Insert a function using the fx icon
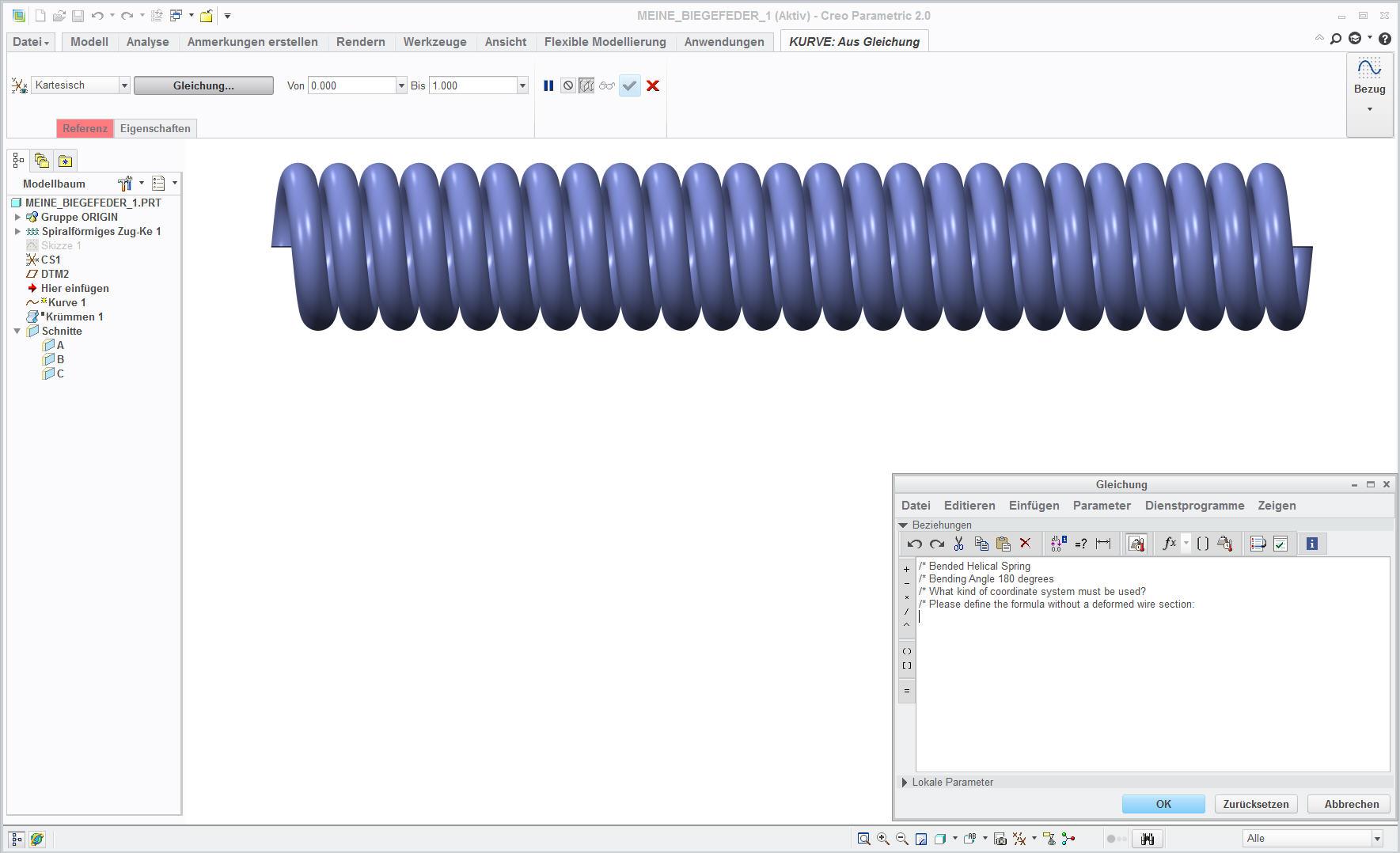The image size is (1400, 853). [x=1169, y=544]
